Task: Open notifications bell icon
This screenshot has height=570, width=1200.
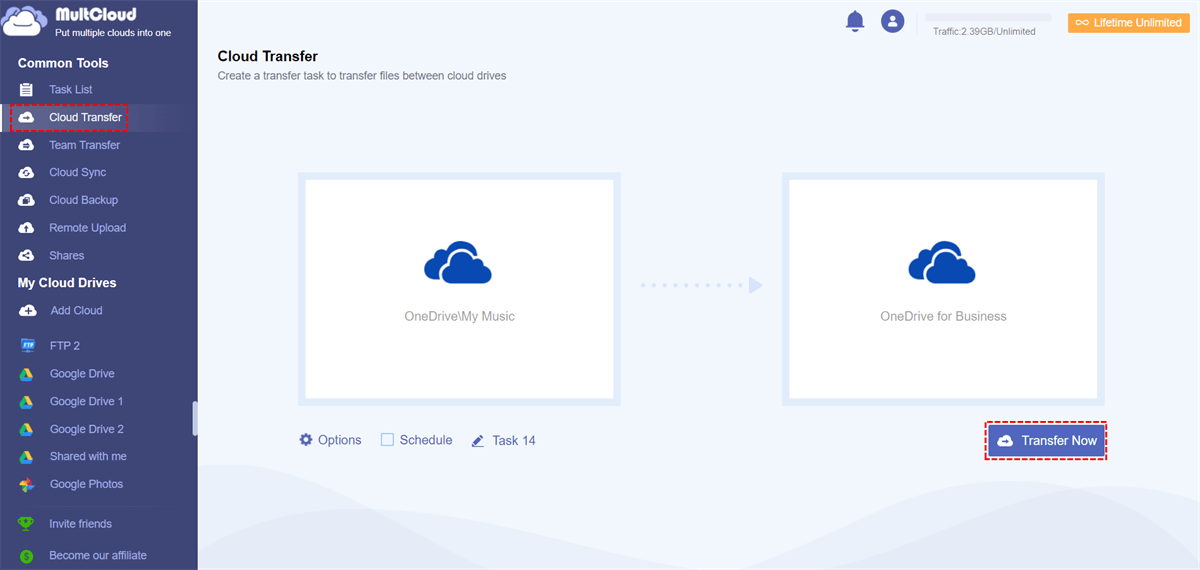Action: click(855, 21)
